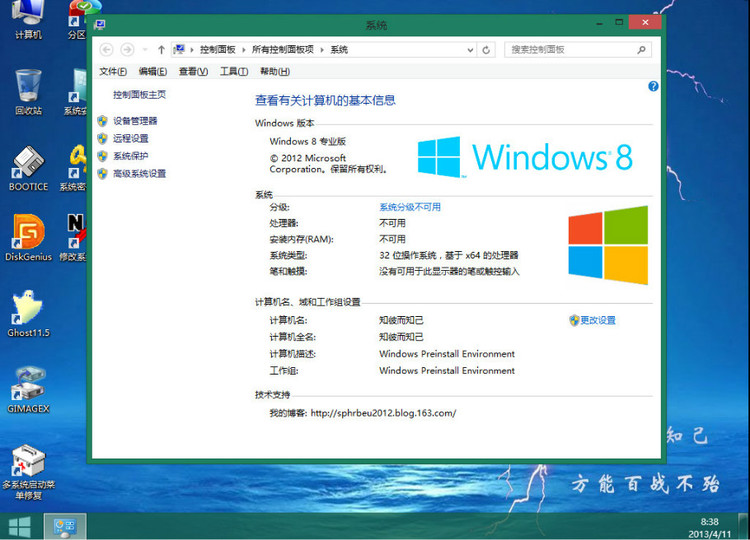The image size is (750, 540).
Task: Click the blog URL http://sphrbeu2012.blog.163.com/
Action: pos(383,413)
